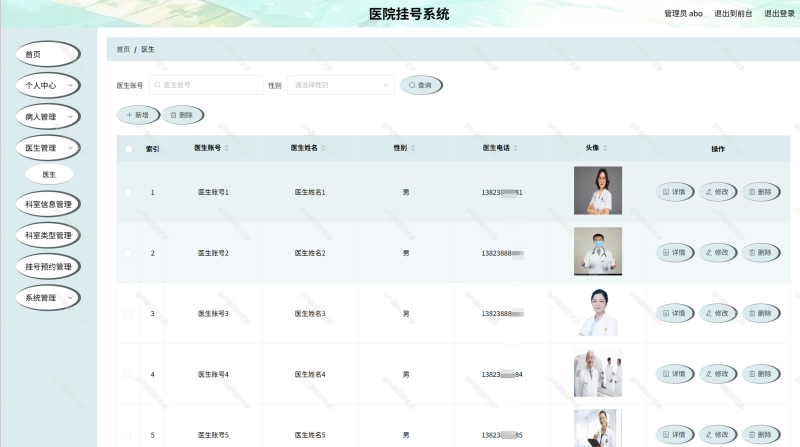Click 修改 for 医生账号3
Screen dimensions: 800x447
(x=717, y=313)
